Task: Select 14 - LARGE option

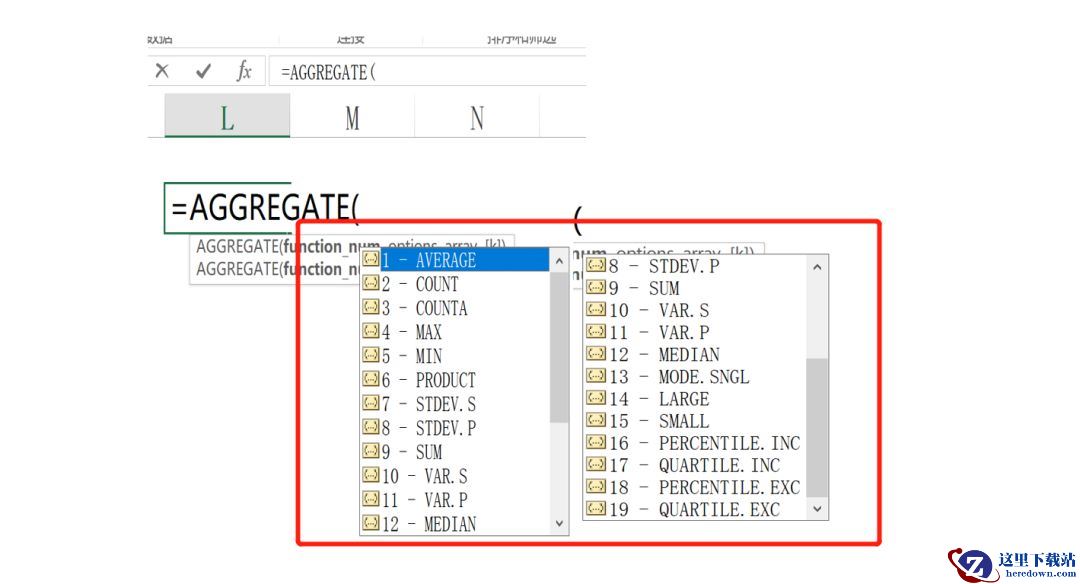Action: [x=695, y=399]
